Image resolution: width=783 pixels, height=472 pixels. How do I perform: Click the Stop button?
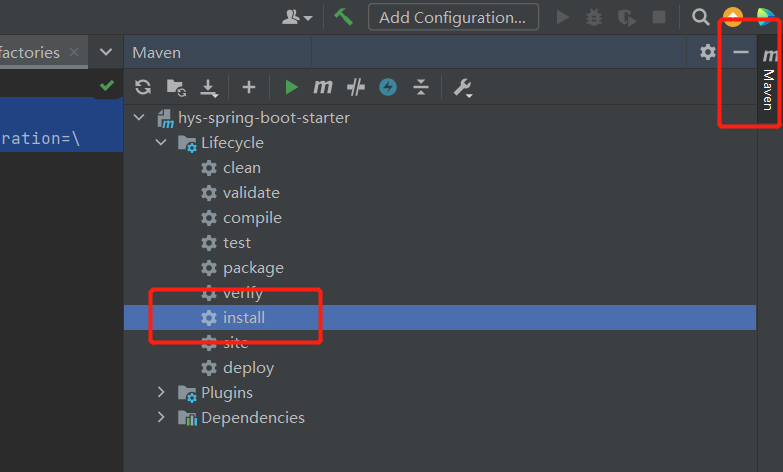pyautogui.click(x=659, y=17)
